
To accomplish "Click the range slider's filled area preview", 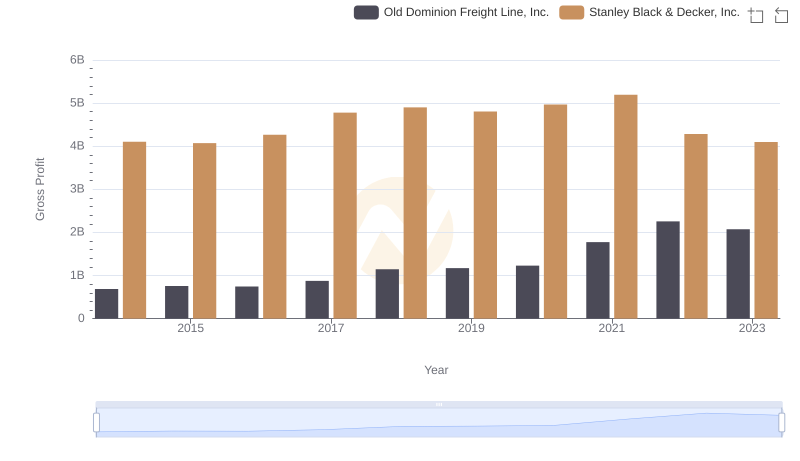I will click(x=439, y=423).
